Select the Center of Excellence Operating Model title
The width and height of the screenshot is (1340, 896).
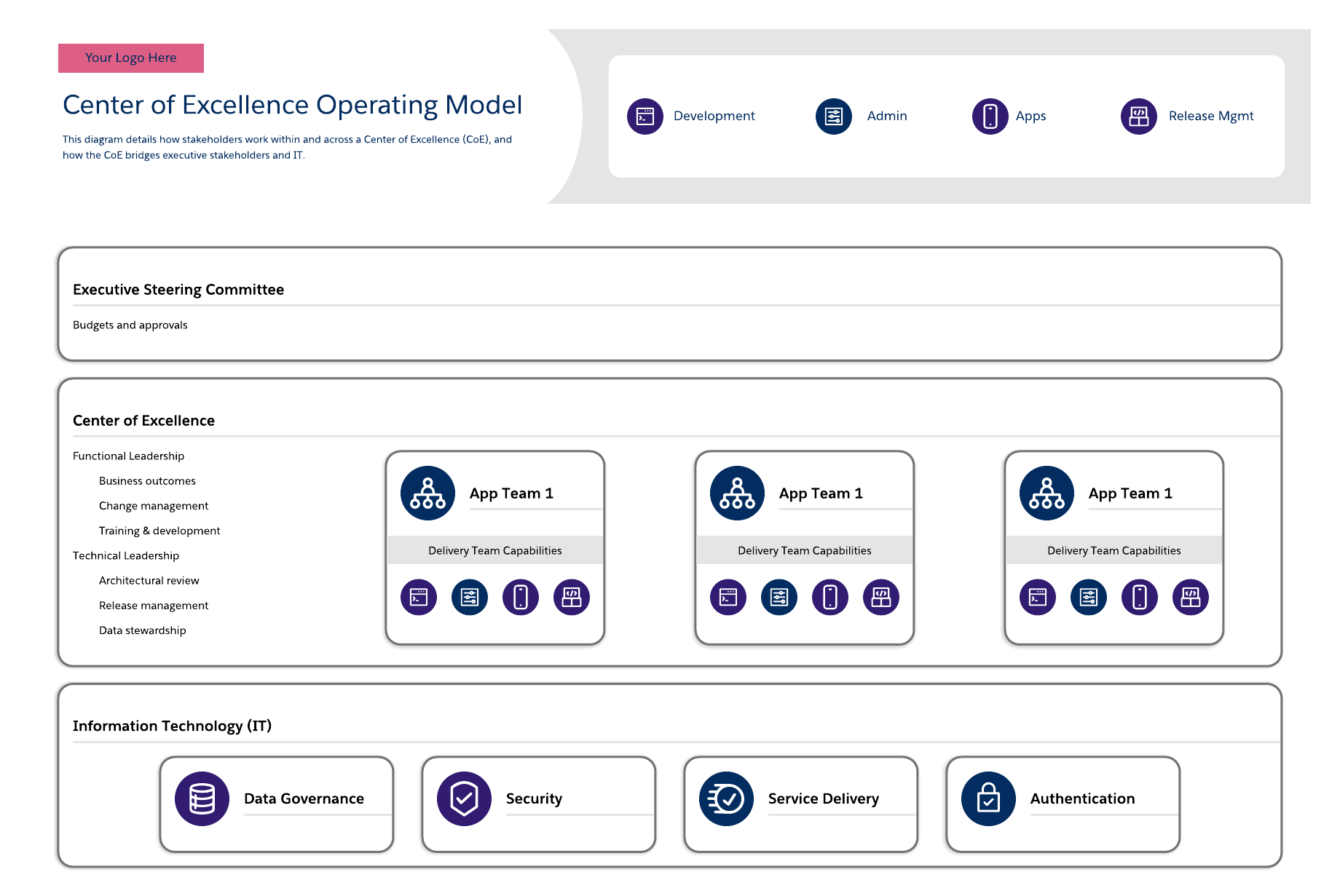pyautogui.click(x=292, y=105)
